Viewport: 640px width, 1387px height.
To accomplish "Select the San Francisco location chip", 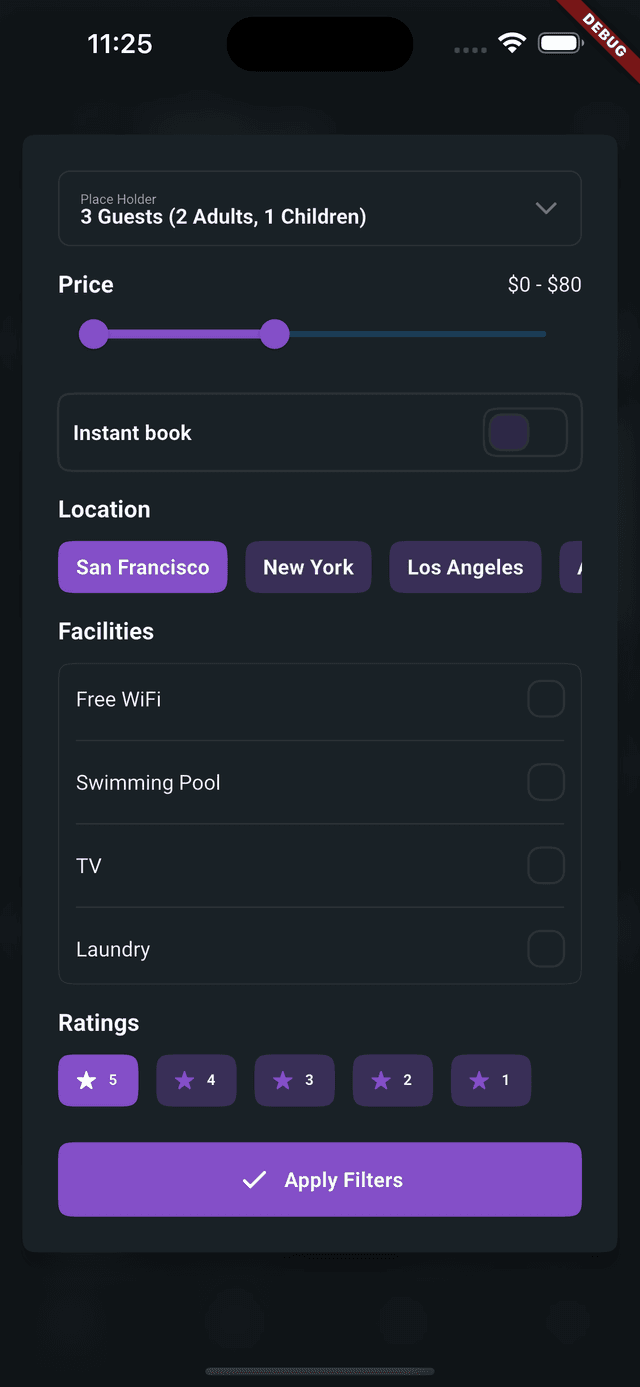I will pos(143,567).
